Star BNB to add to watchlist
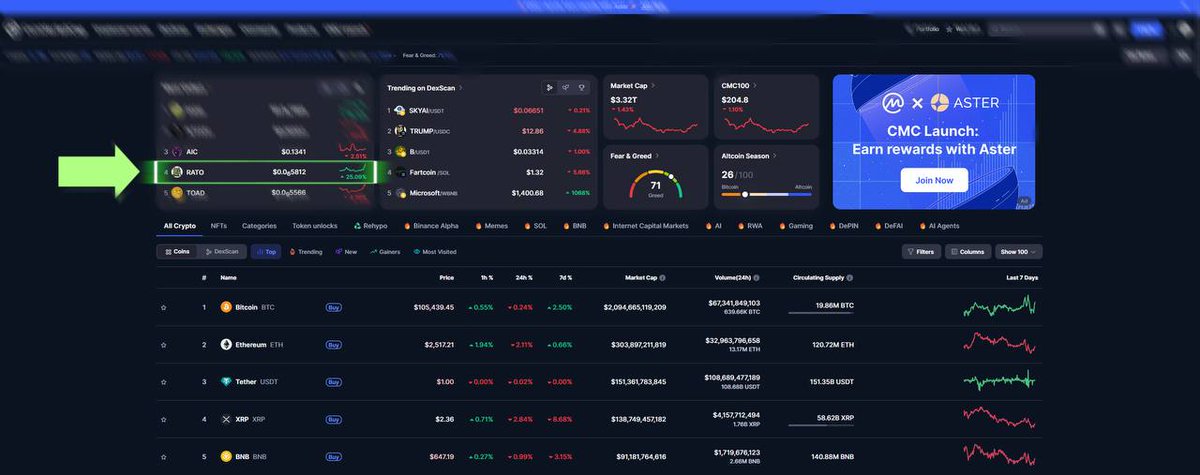This screenshot has width=1200, height=475. point(164,457)
